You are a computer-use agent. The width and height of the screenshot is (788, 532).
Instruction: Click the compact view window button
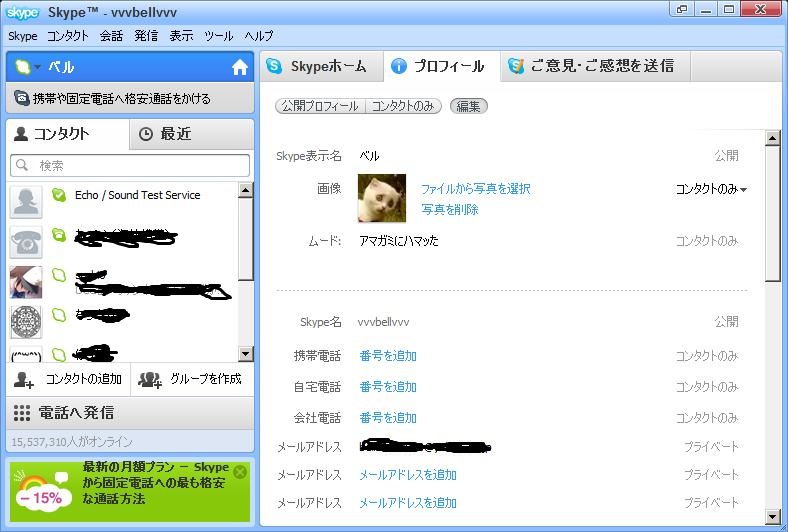point(682,9)
